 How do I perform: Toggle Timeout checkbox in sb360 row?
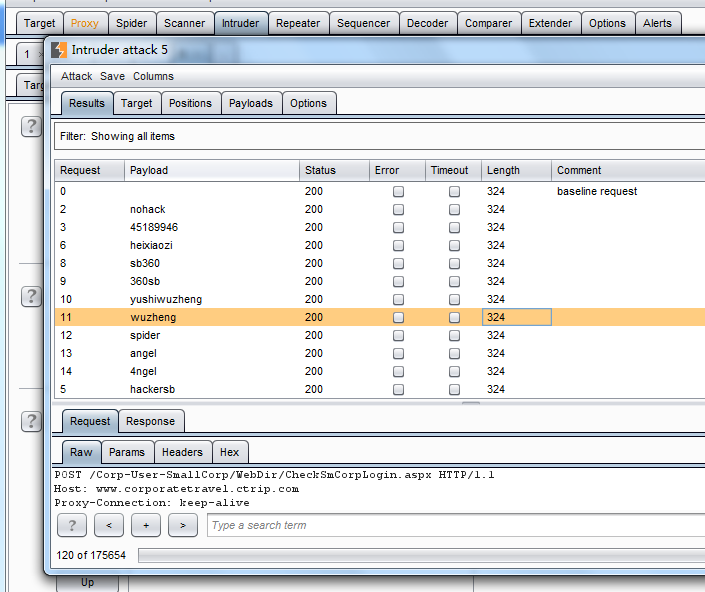[454, 263]
